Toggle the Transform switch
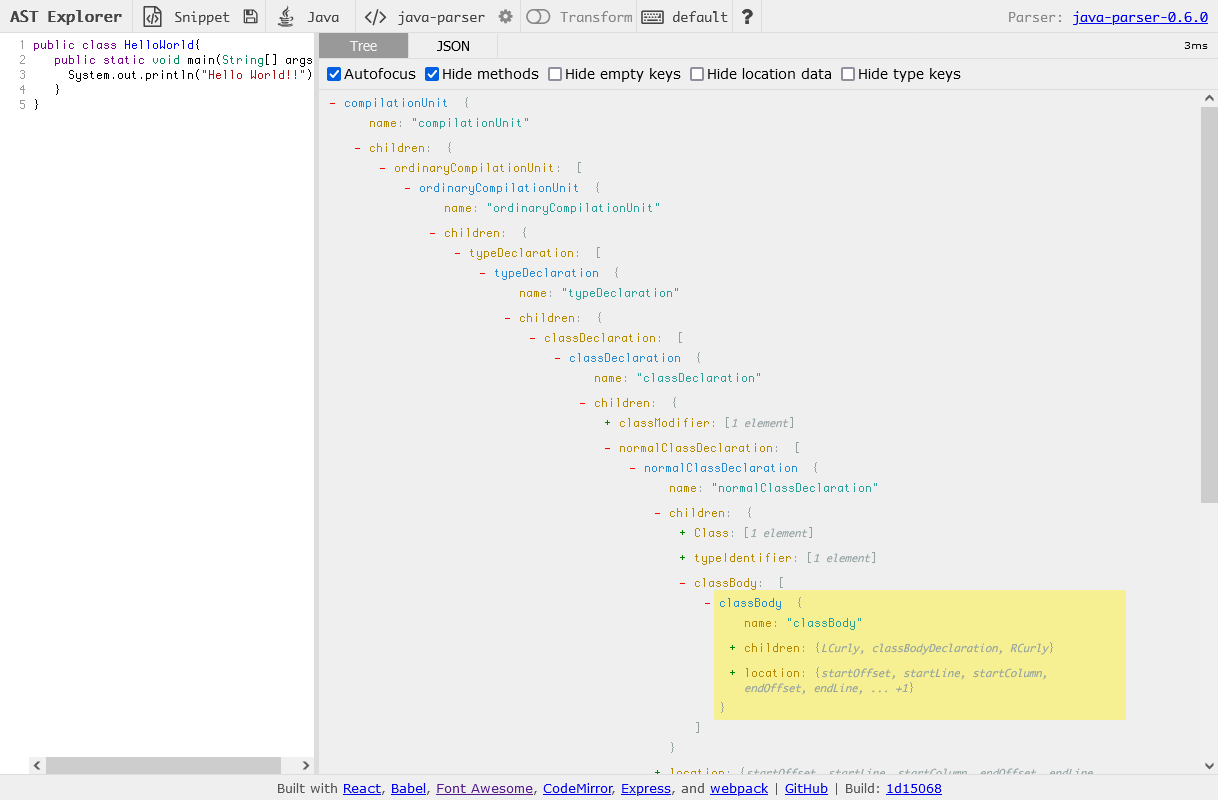Viewport: 1218px width, 800px height. (538, 17)
